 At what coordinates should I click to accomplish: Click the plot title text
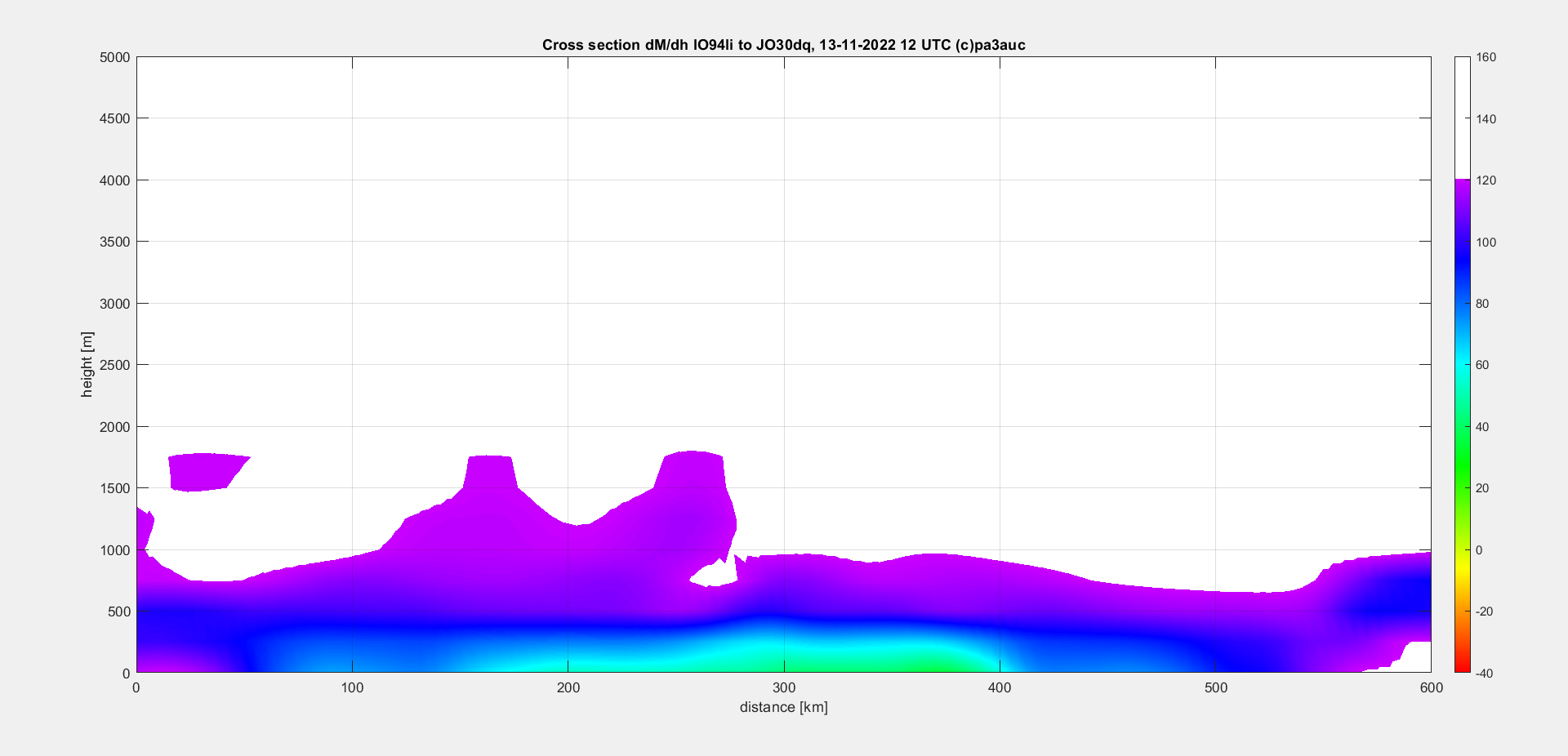pos(783,45)
